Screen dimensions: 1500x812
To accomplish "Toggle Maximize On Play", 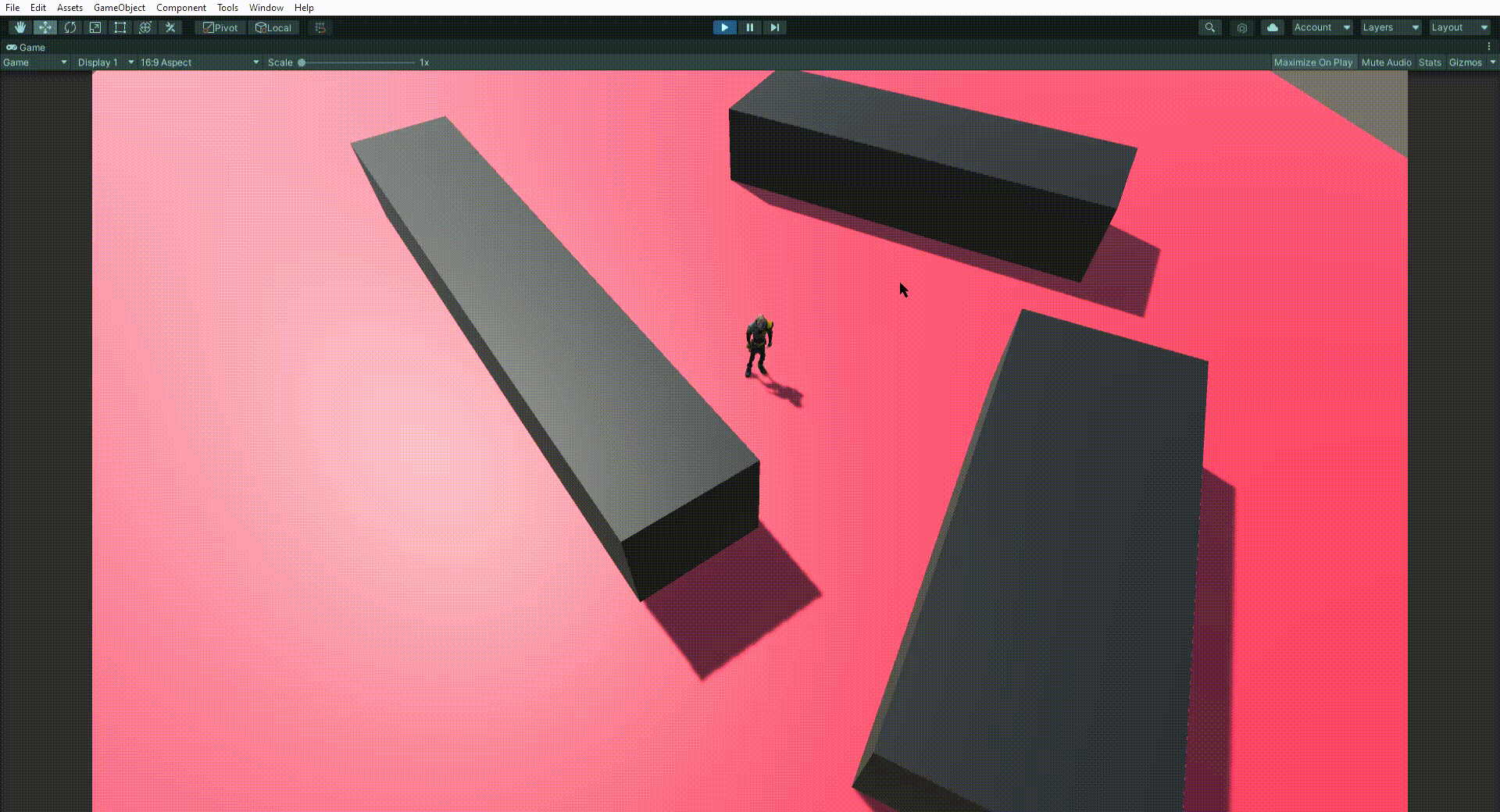I will click(1313, 62).
